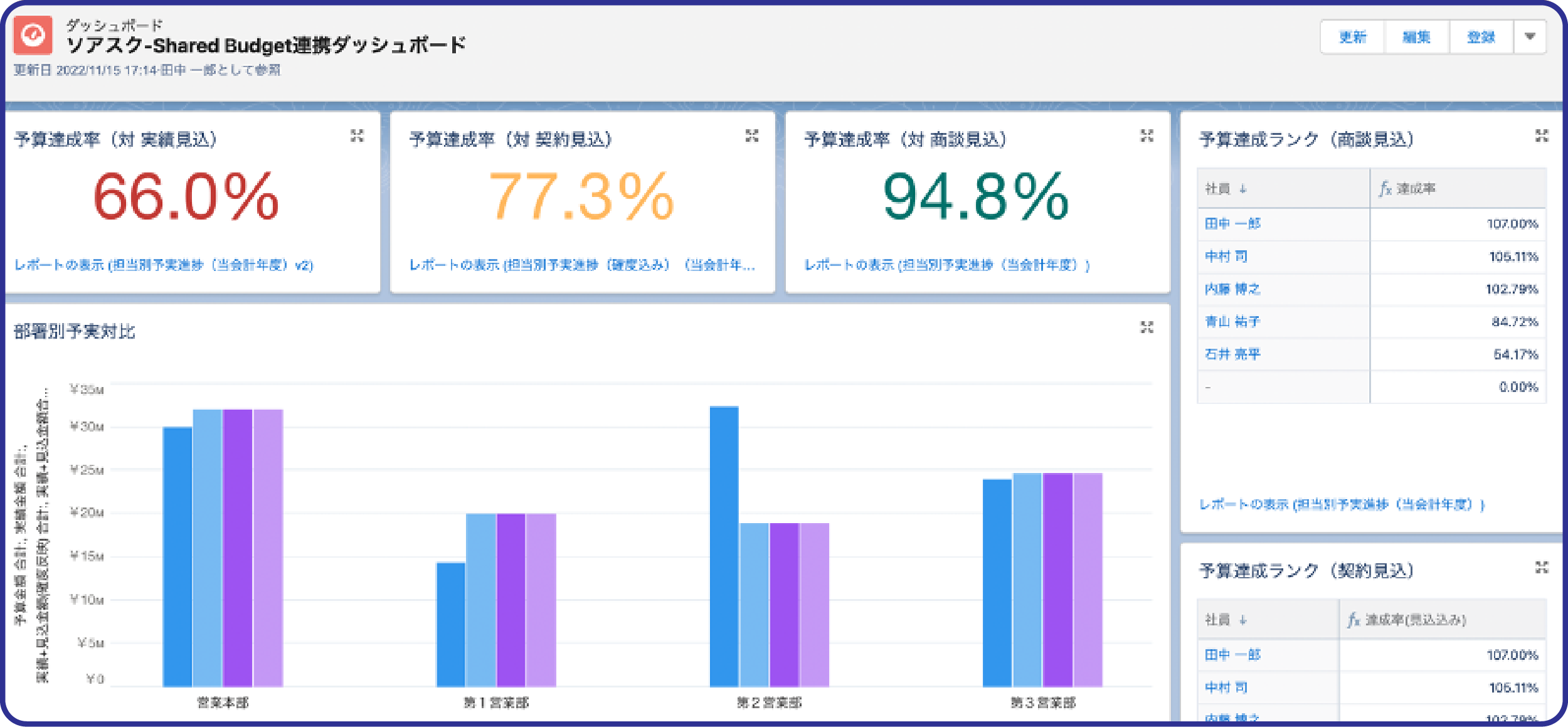Click the 更新 refresh button
This screenshot has height=727, width=1568.
[x=1353, y=37]
